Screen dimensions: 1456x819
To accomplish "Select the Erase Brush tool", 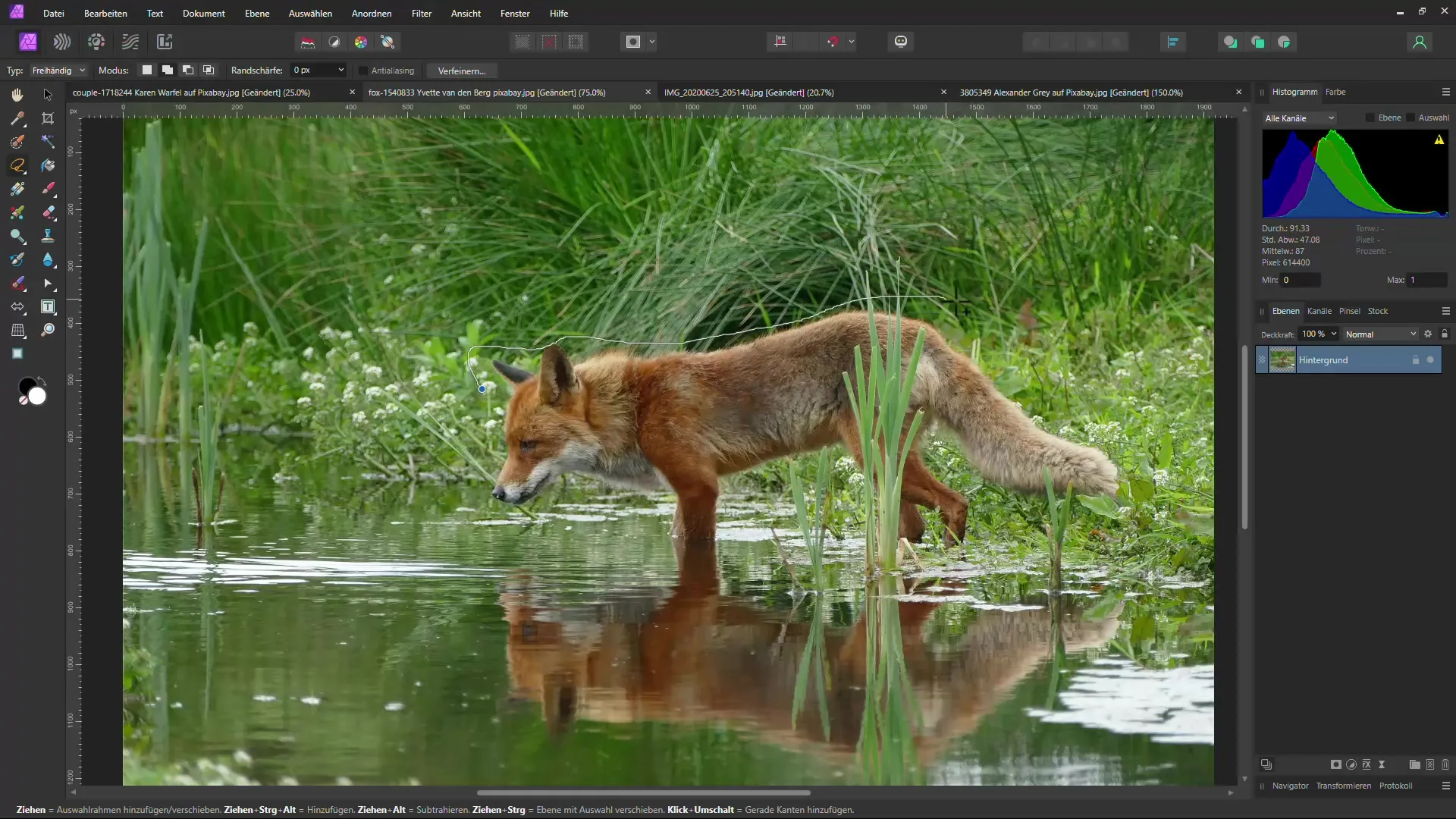I will 48,212.
